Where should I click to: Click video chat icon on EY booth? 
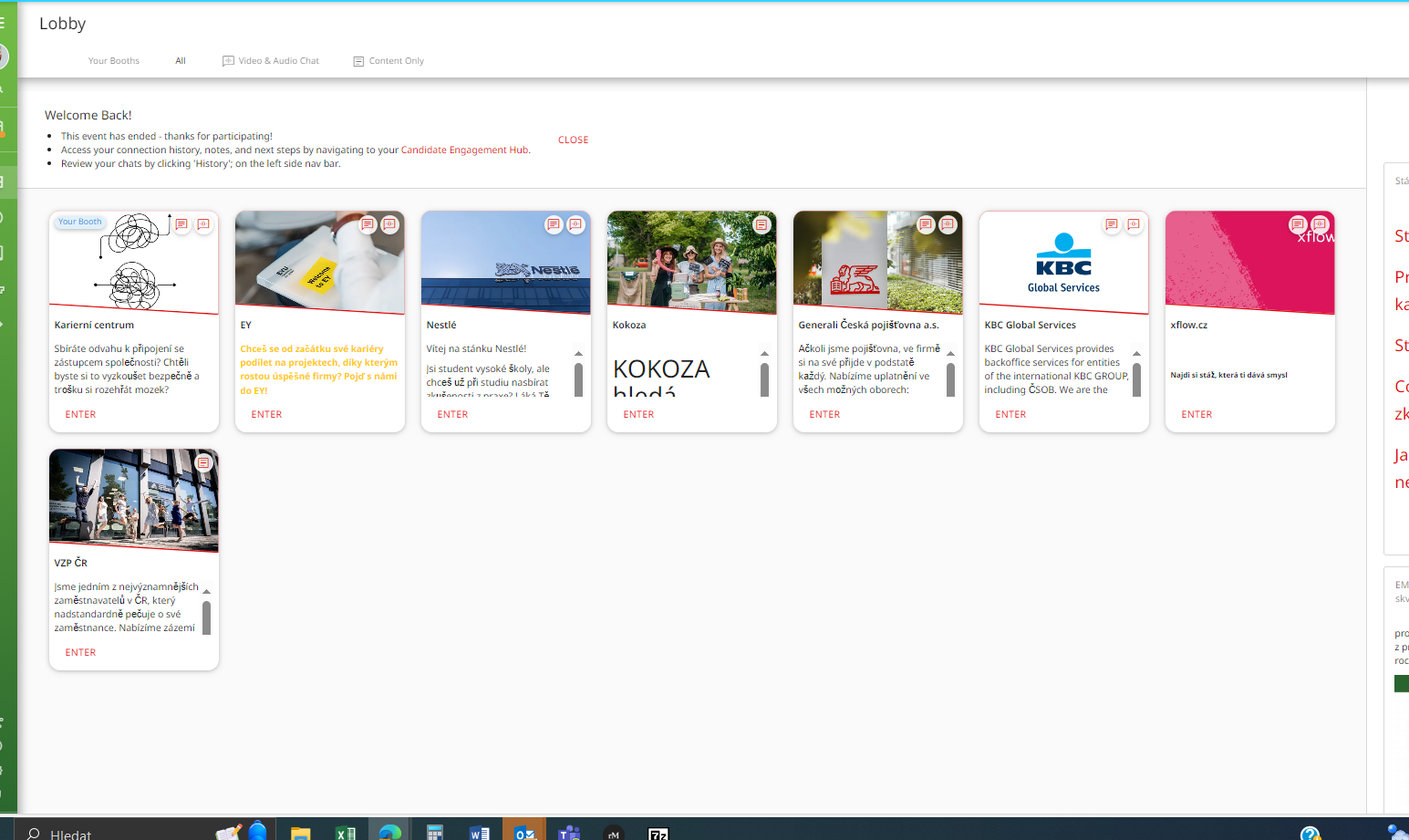(x=389, y=224)
